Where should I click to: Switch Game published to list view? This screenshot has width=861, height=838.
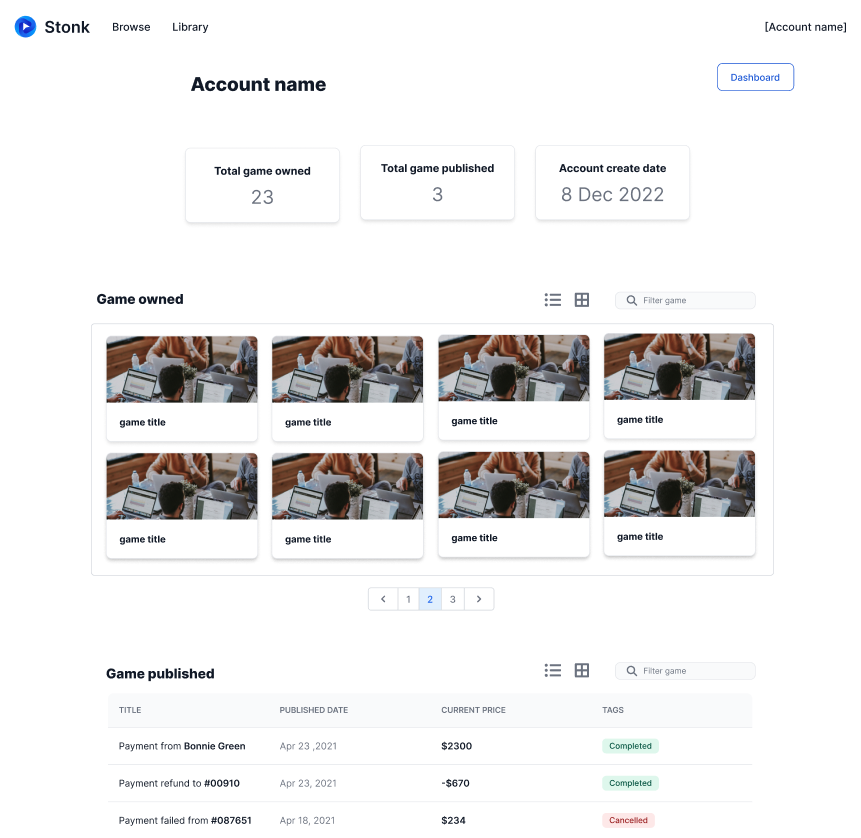553,671
